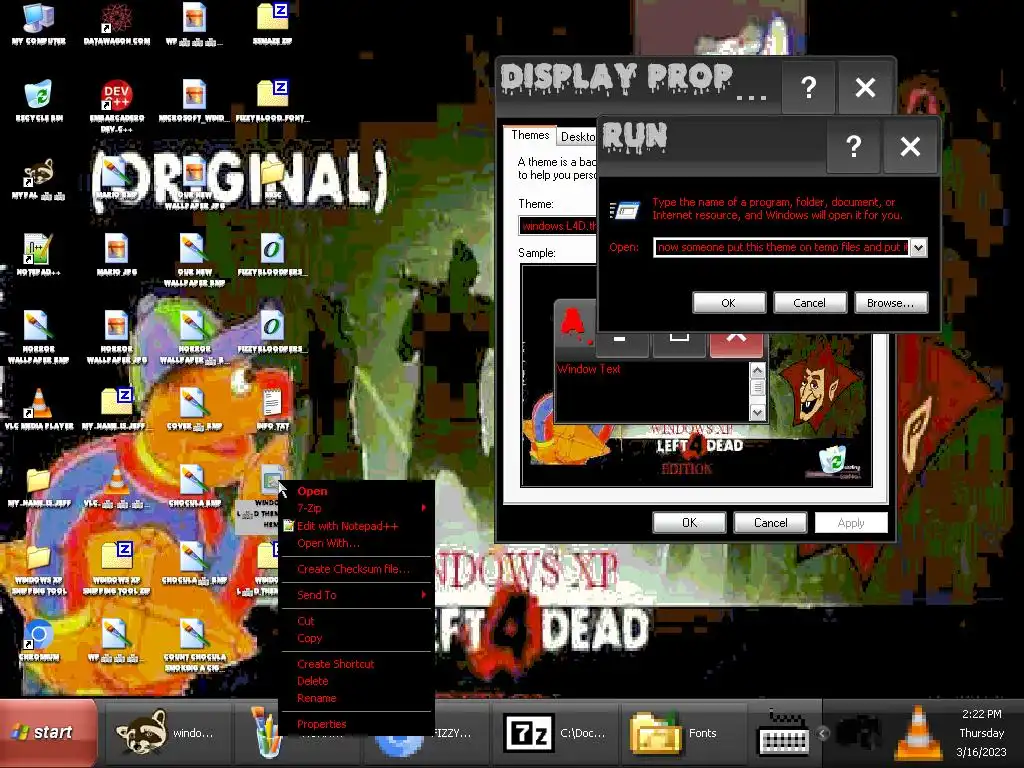Launch VLC Media Player desktop shortcut

(39, 409)
